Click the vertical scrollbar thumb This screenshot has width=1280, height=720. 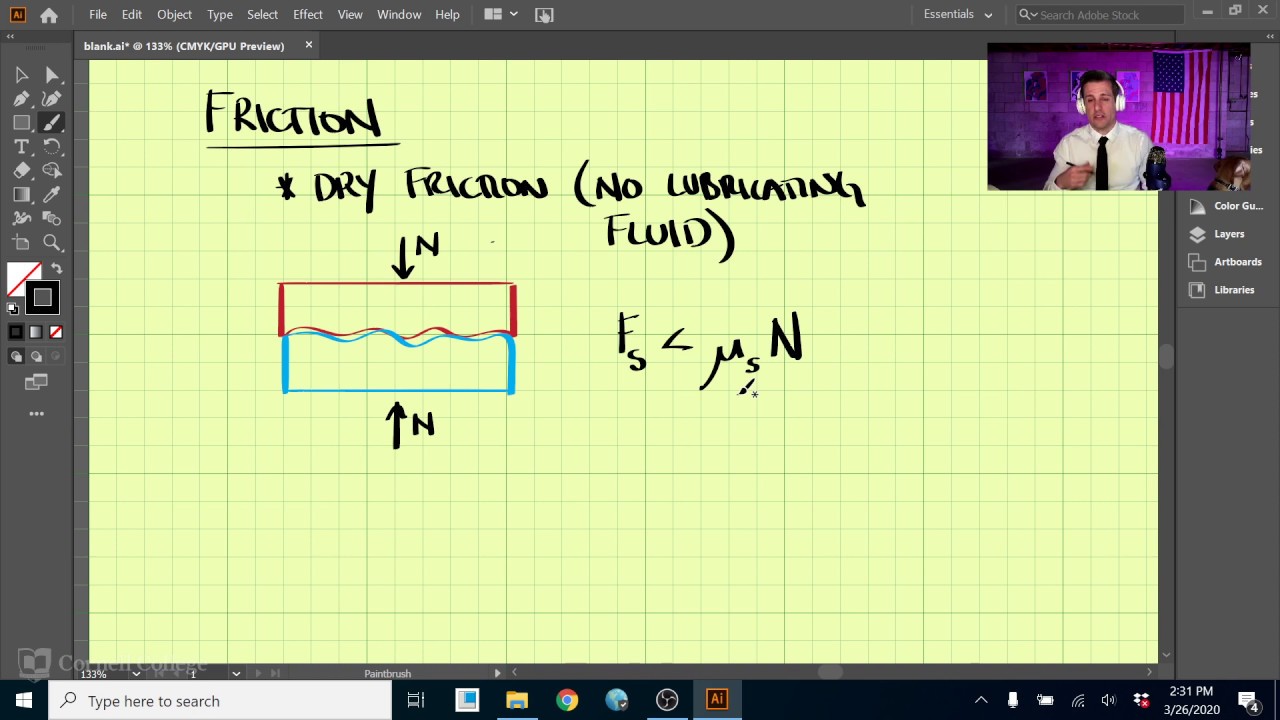pos(1166,357)
